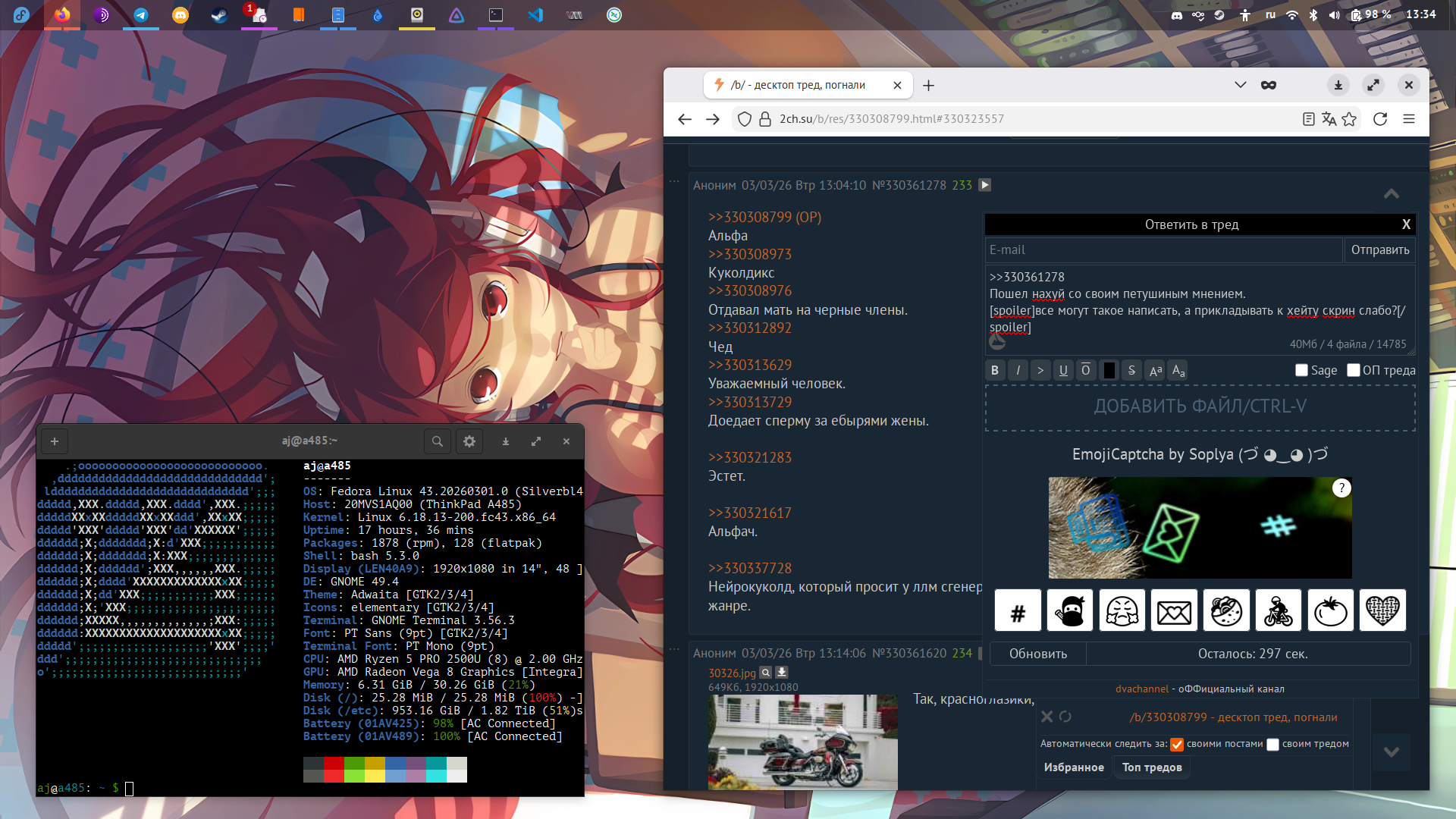Viewport: 1456px width, 819px height.
Task: Enable the Sage checkbox
Action: pyautogui.click(x=1302, y=370)
